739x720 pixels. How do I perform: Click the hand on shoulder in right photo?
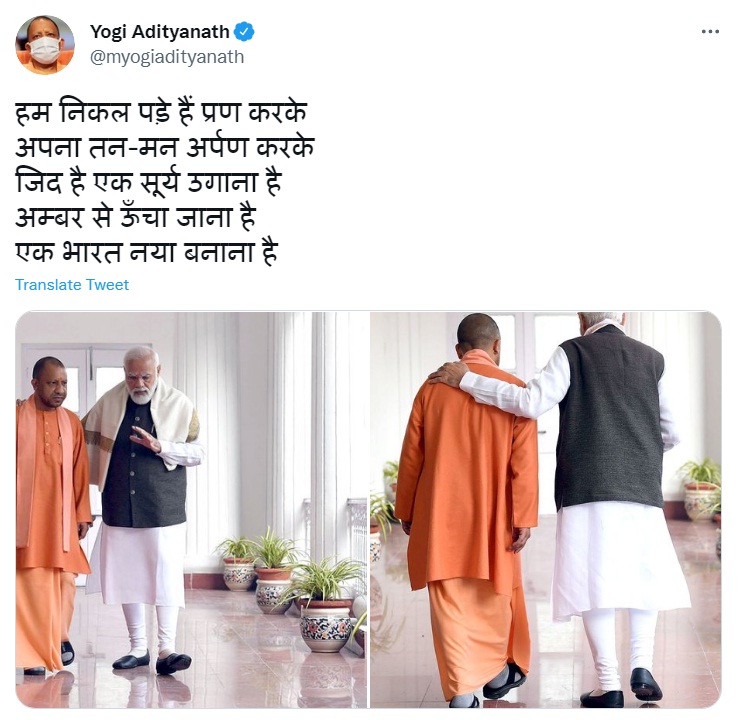click(448, 374)
